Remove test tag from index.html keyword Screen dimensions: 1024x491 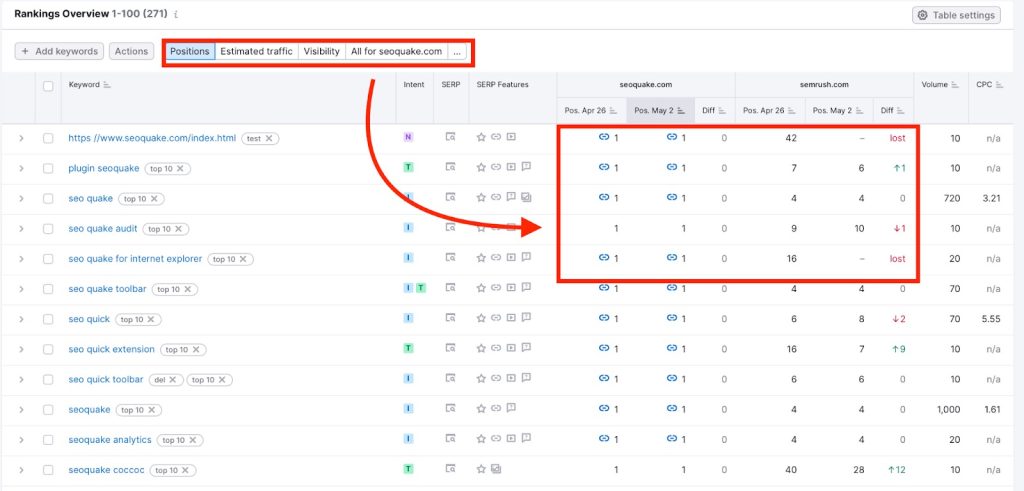coord(268,138)
